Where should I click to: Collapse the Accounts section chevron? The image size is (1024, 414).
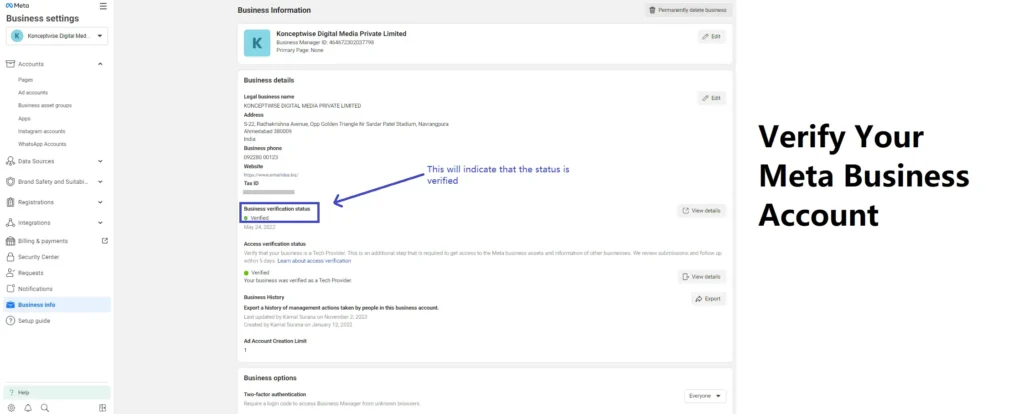tap(100, 64)
